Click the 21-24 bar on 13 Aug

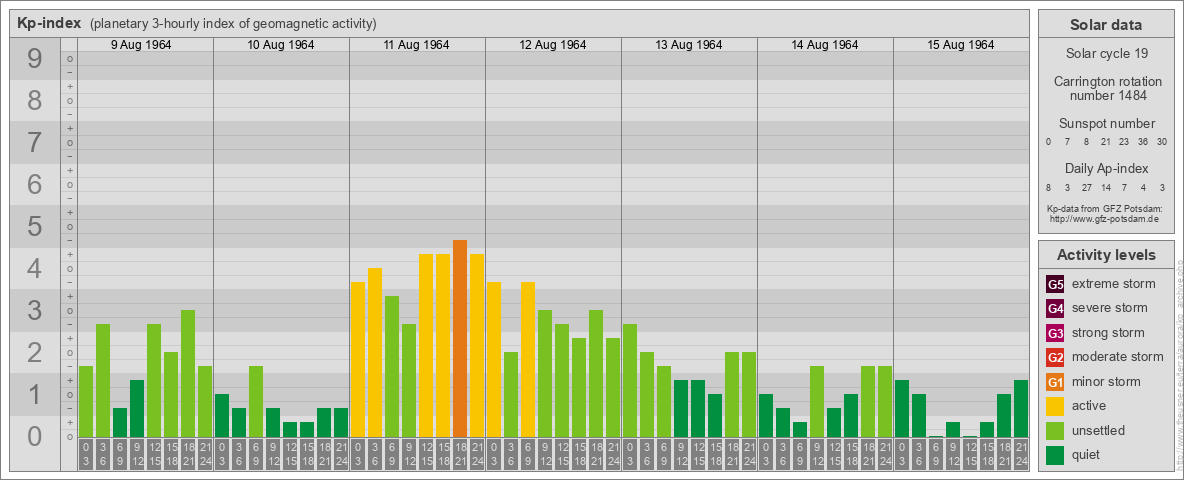[x=748, y=394]
